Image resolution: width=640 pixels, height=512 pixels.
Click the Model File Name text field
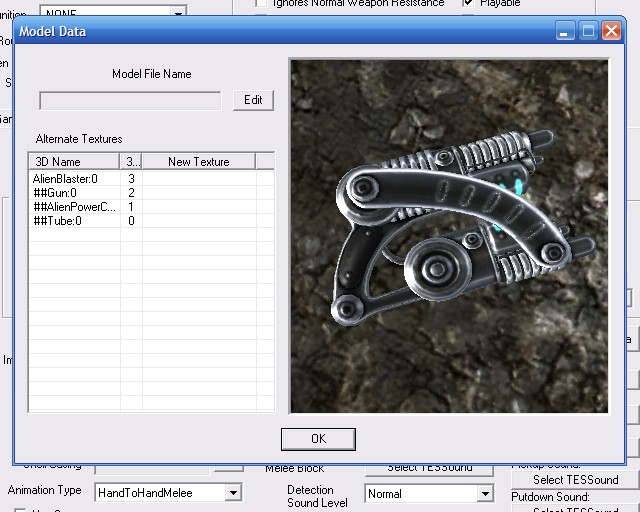coord(130,100)
